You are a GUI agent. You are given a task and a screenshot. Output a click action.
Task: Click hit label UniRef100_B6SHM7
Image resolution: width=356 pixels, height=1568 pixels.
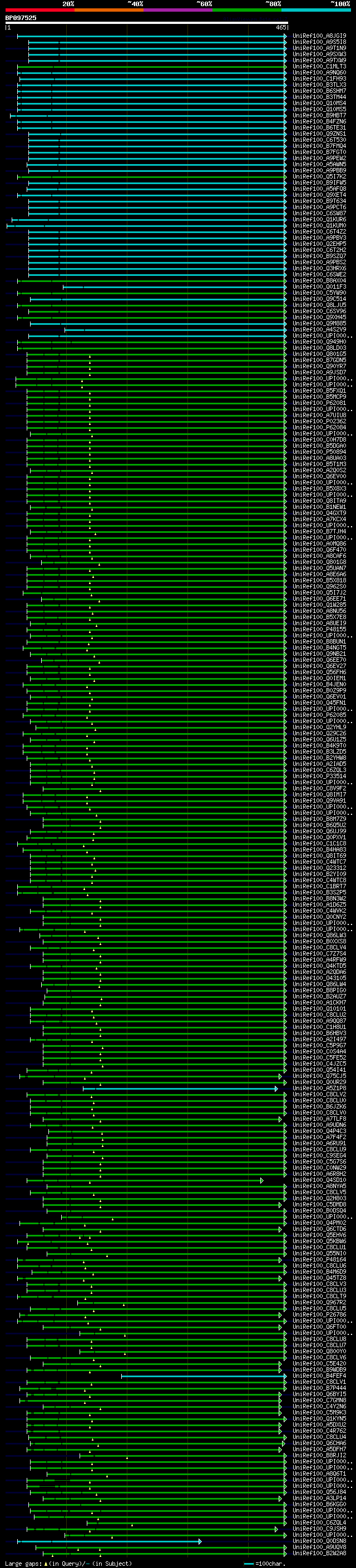tap(319, 91)
